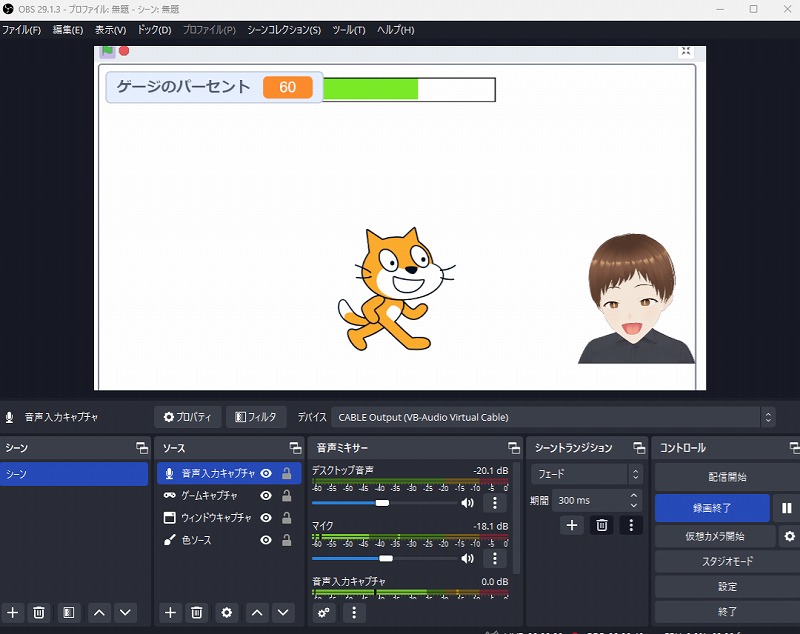Undock the 音声ミキサー panel
The width and height of the screenshot is (800, 634).
(x=514, y=448)
